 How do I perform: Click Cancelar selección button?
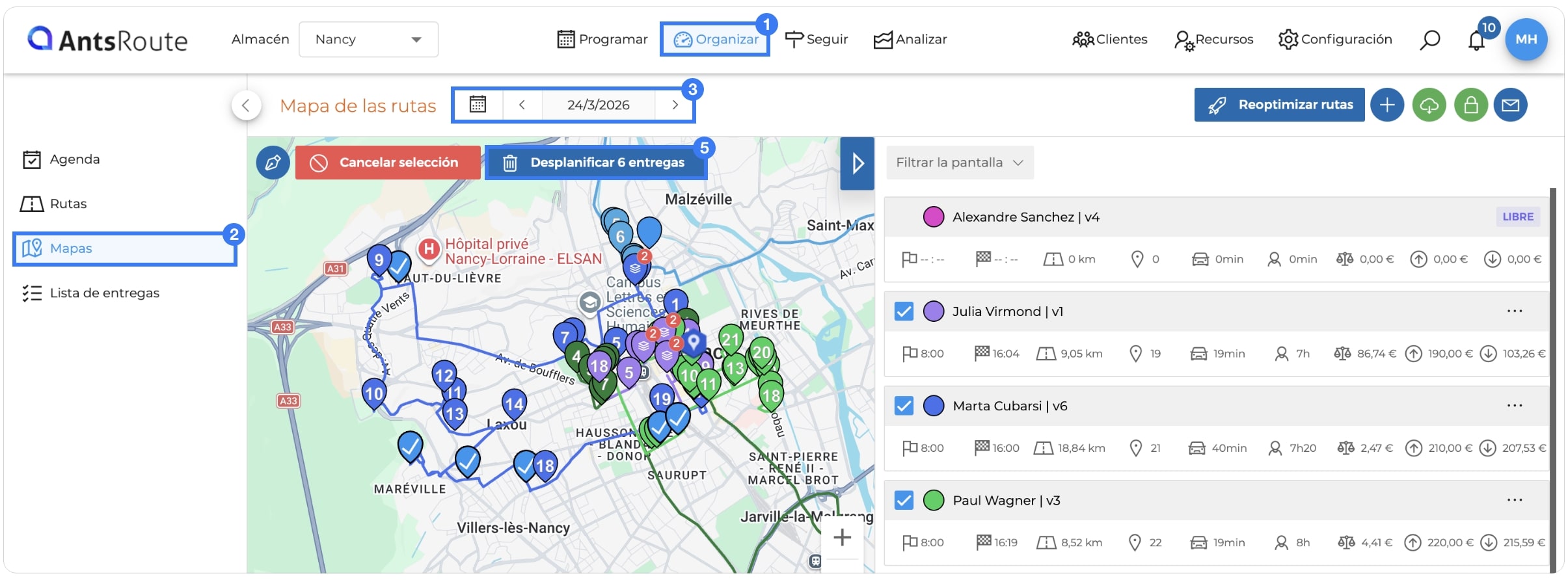(x=388, y=163)
